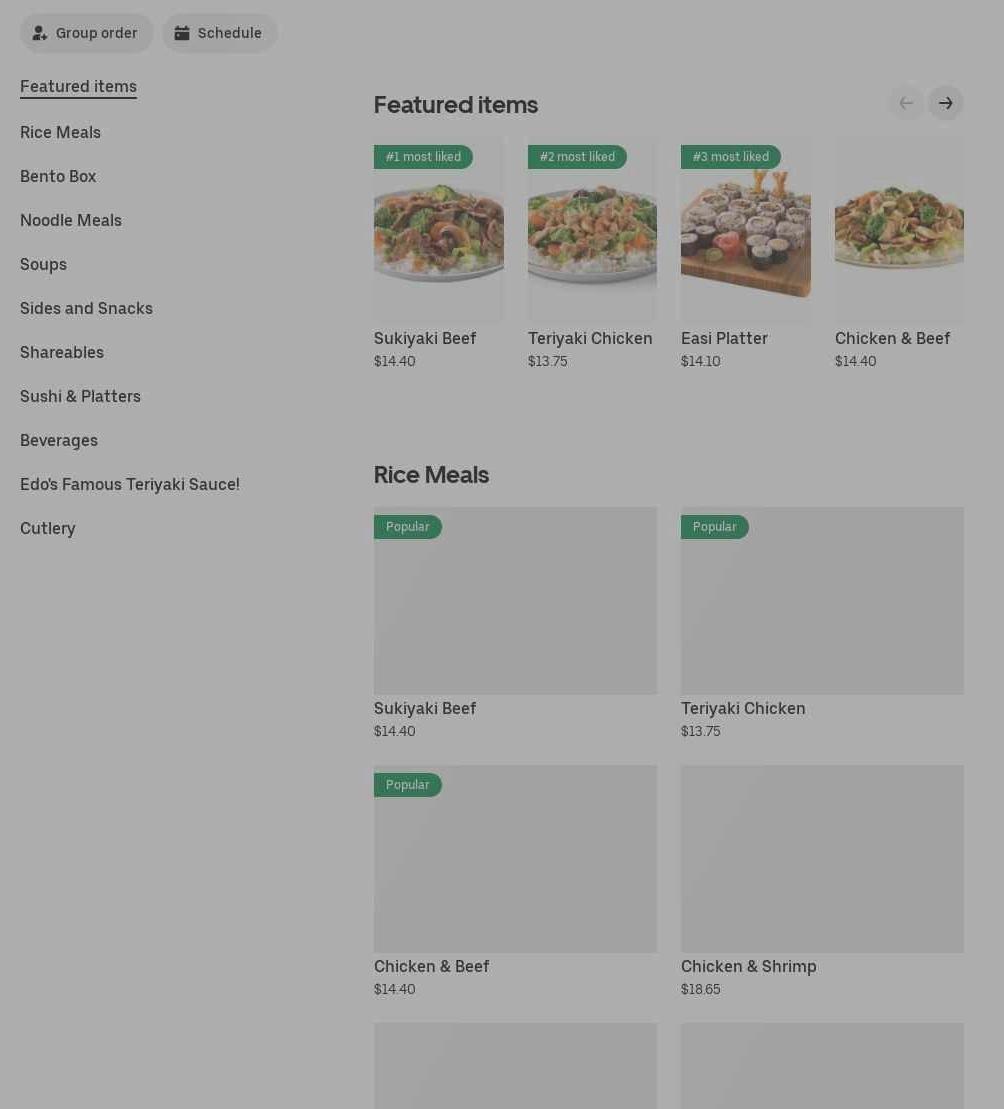The width and height of the screenshot is (1004, 1109).
Task: Open the Rice Meals menu category
Action: 60,132
